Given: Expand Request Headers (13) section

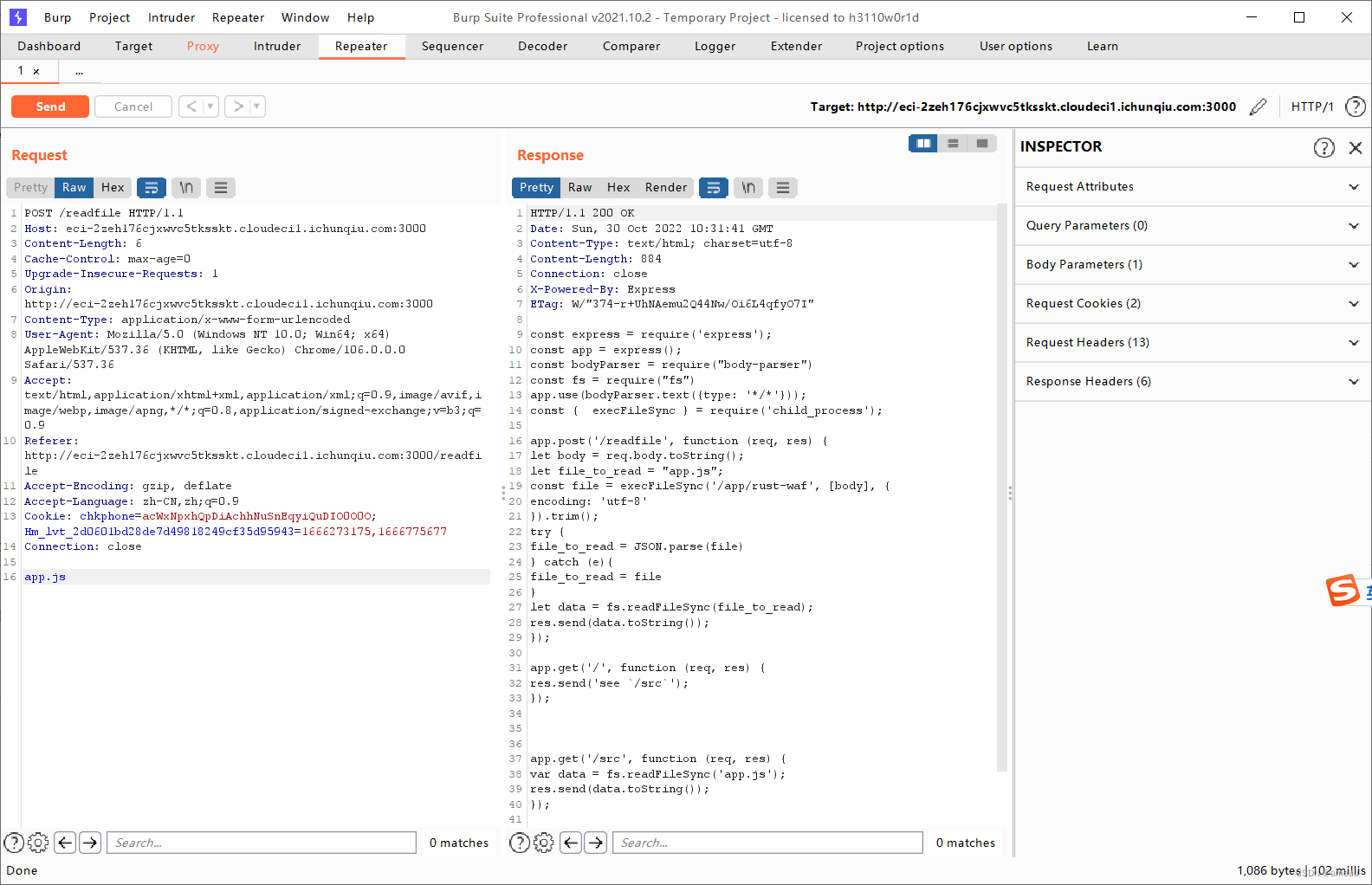Looking at the screenshot, I should point(1193,343).
